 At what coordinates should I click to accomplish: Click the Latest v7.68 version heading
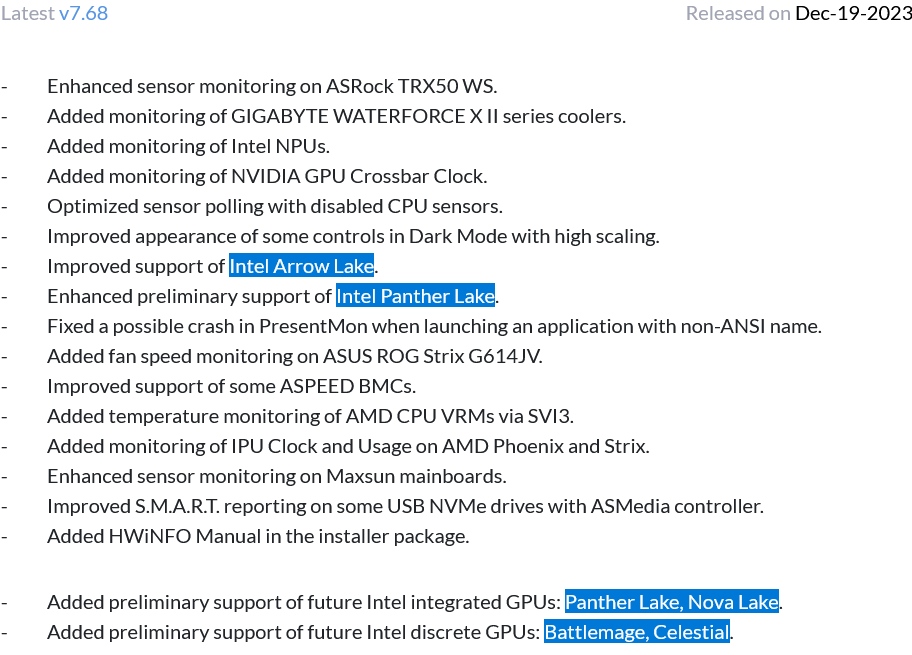pos(54,13)
